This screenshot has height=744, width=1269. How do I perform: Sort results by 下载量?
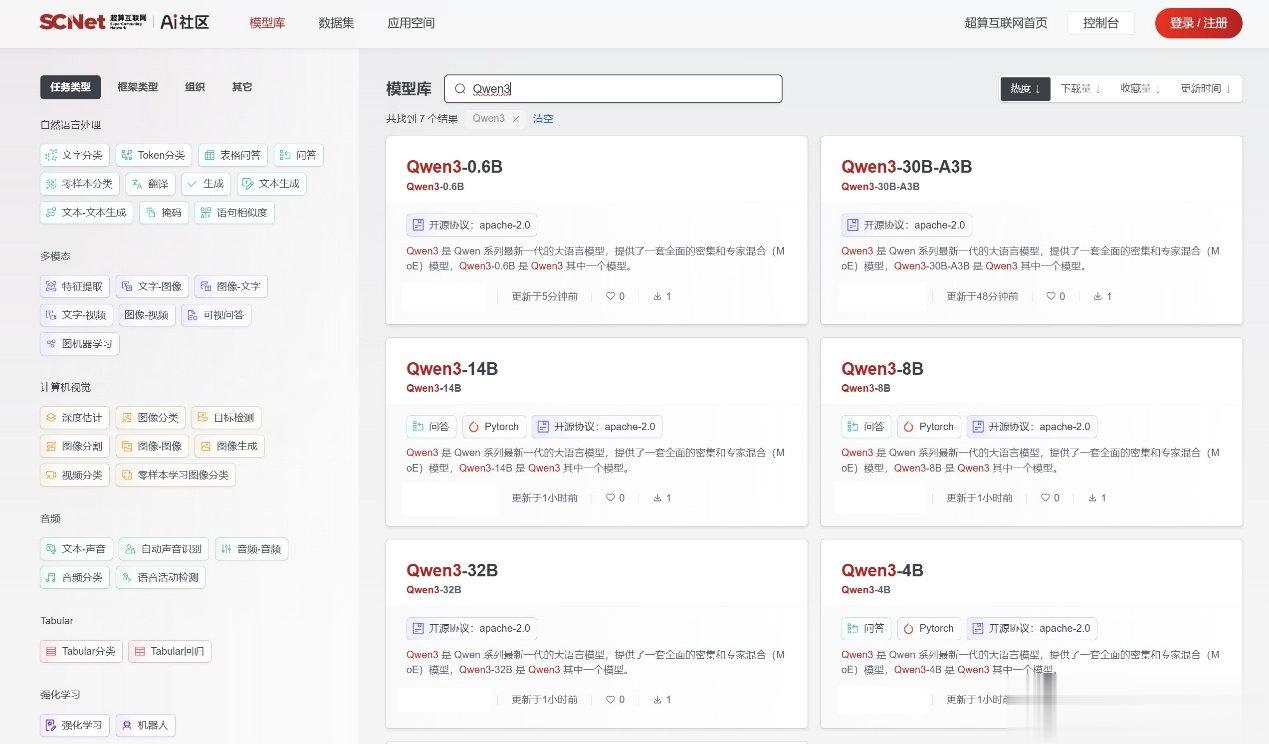pyautogui.click(x=1080, y=89)
